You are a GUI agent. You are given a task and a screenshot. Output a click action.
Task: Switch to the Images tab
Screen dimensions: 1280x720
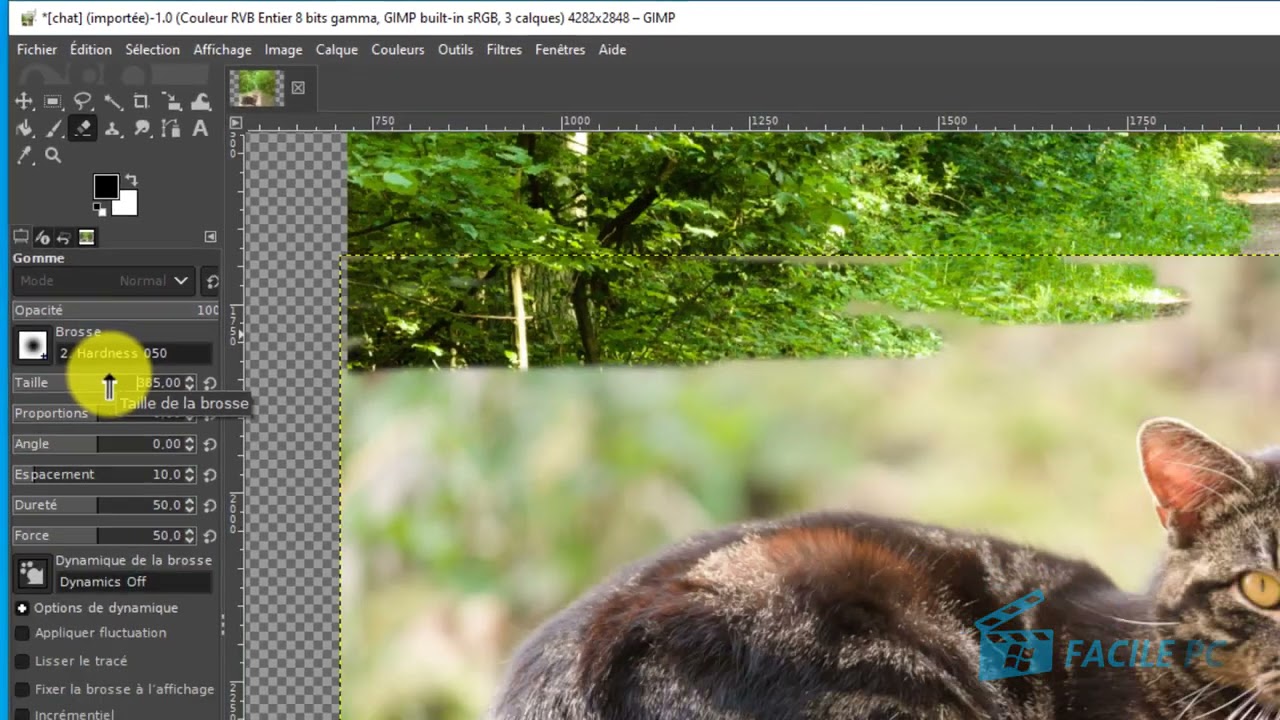click(x=86, y=237)
